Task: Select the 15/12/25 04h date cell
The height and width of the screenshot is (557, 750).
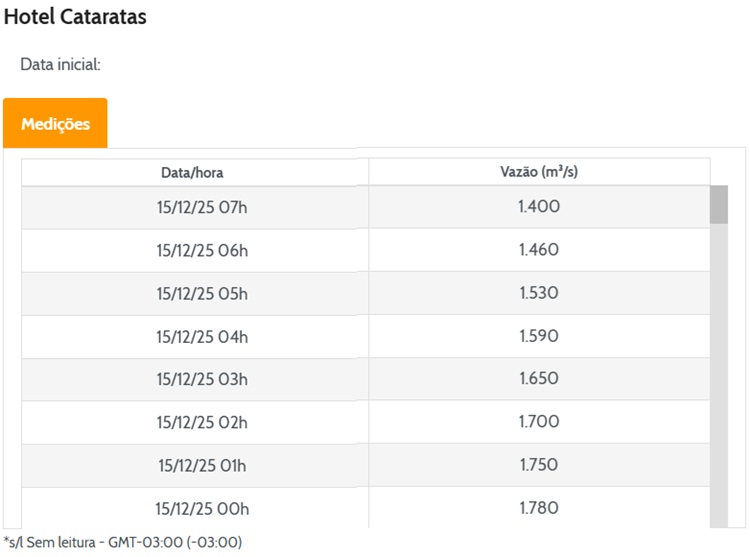Action: pos(202,336)
